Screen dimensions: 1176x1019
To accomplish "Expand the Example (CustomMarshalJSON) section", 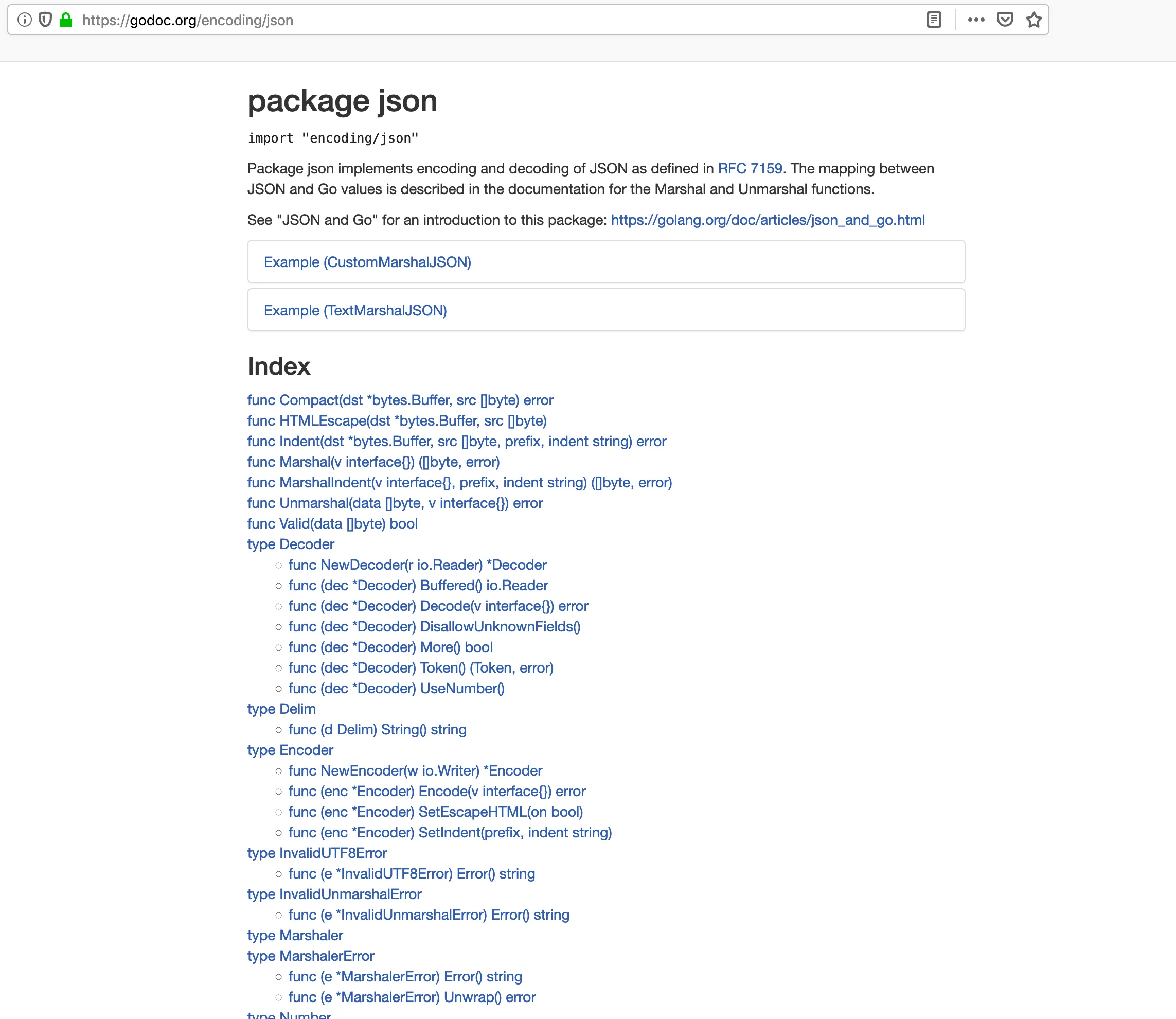I will coord(367,261).
